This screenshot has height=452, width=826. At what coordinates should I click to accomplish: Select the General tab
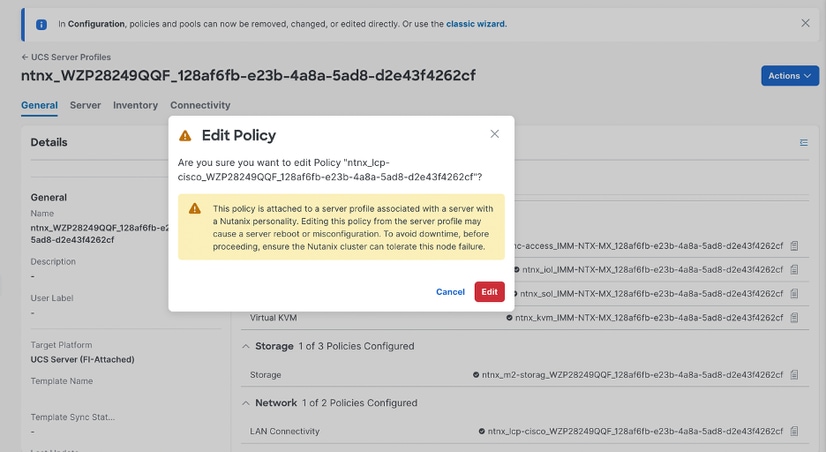pyautogui.click(x=40, y=105)
